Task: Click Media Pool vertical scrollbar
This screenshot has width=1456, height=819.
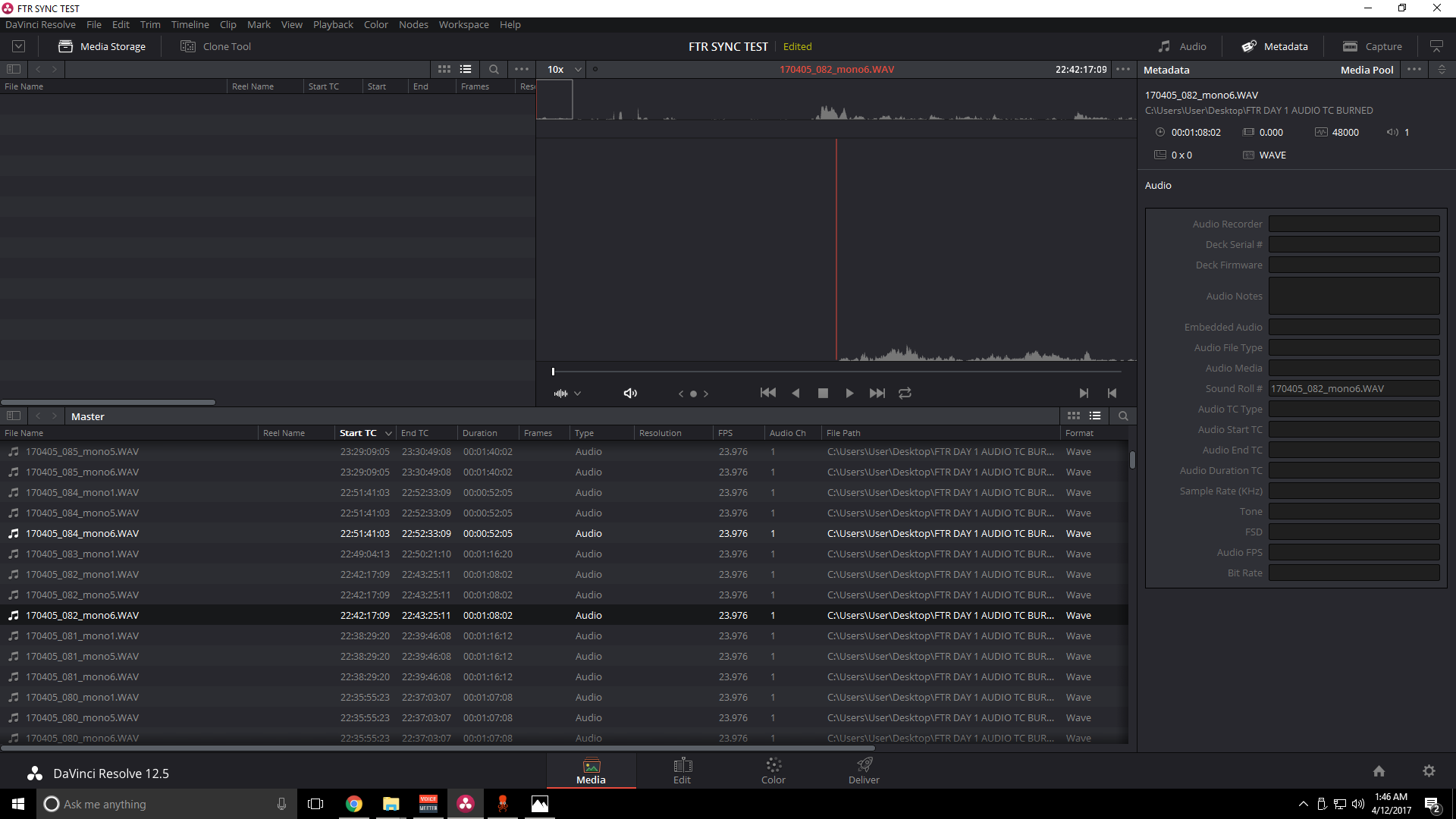Action: [1132, 460]
